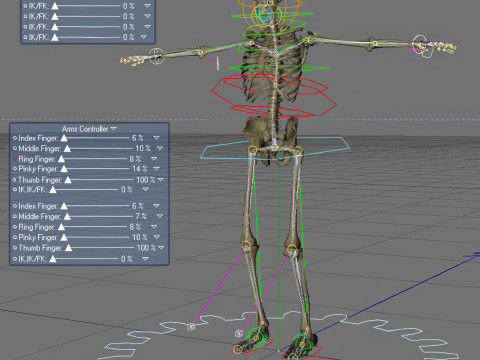Click the 7 % value of Middle Finger

pyautogui.click(x=141, y=216)
